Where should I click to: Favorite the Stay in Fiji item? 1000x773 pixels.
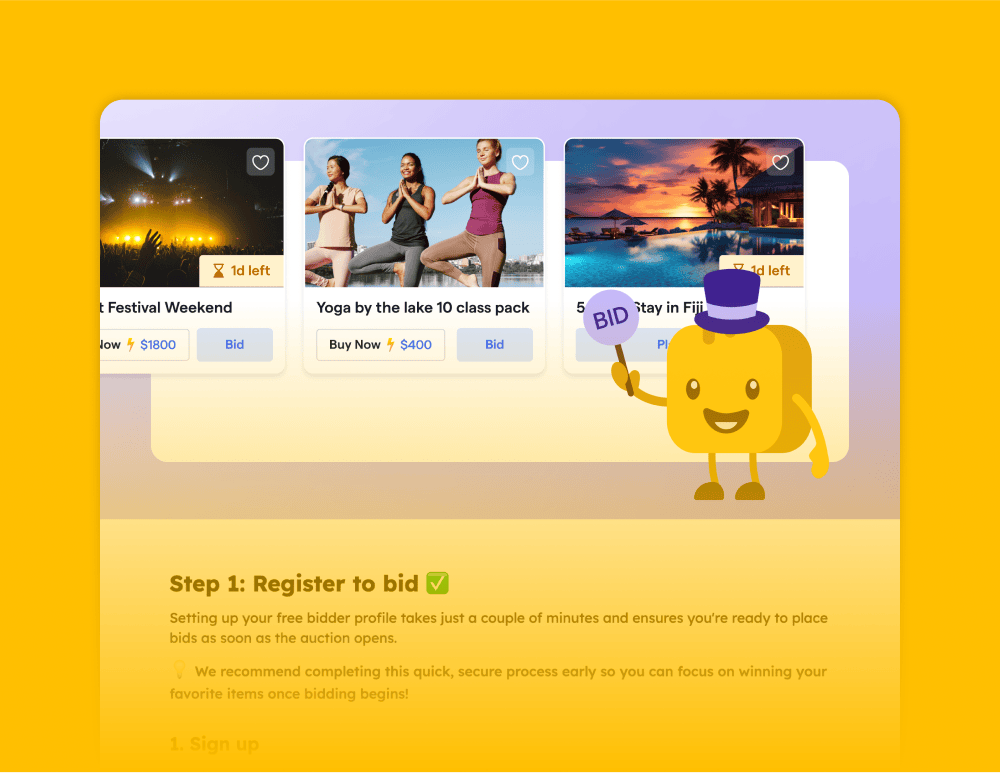[780, 163]
